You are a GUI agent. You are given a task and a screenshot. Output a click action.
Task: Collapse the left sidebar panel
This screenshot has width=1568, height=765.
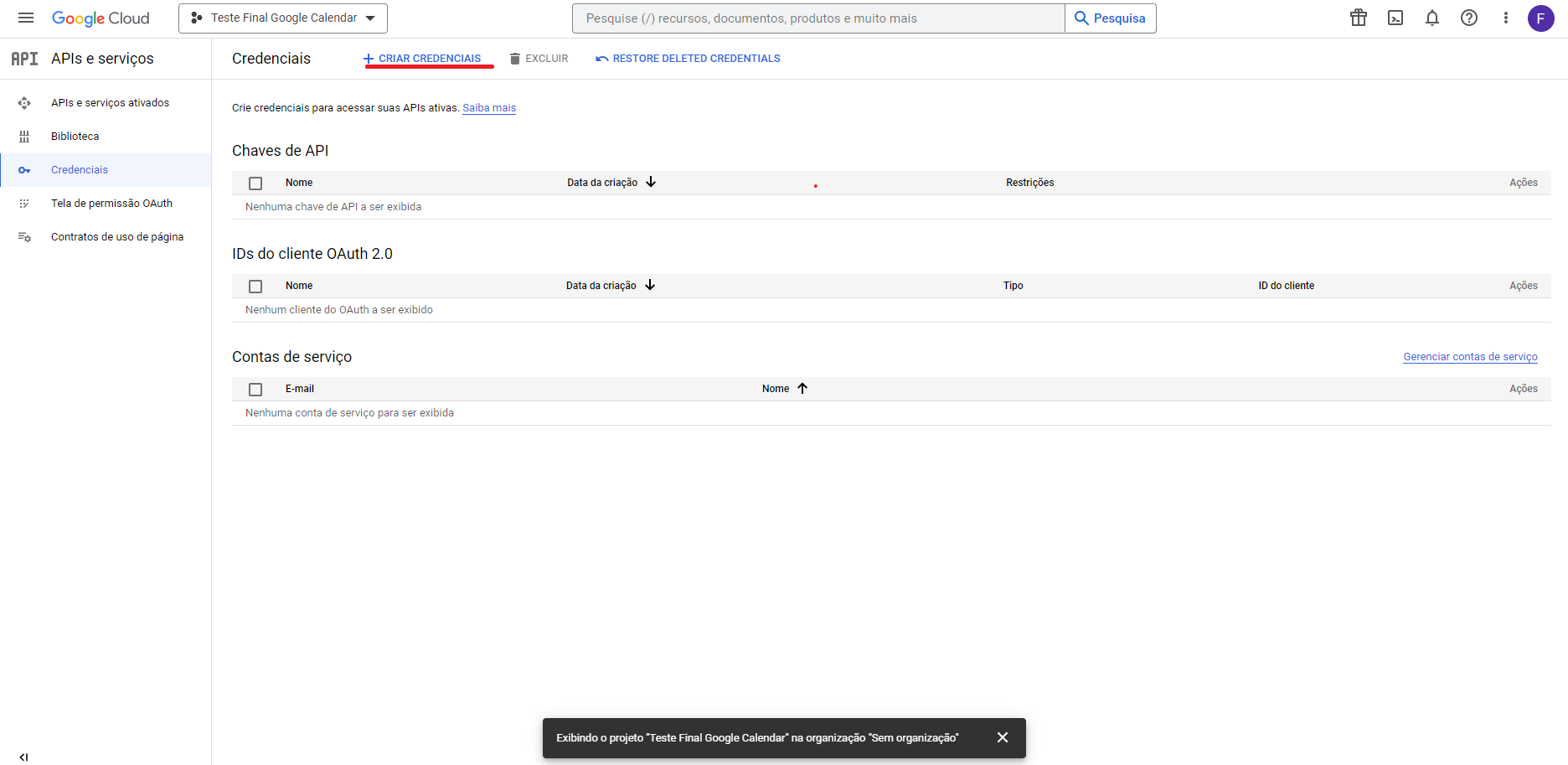(23, 757)
